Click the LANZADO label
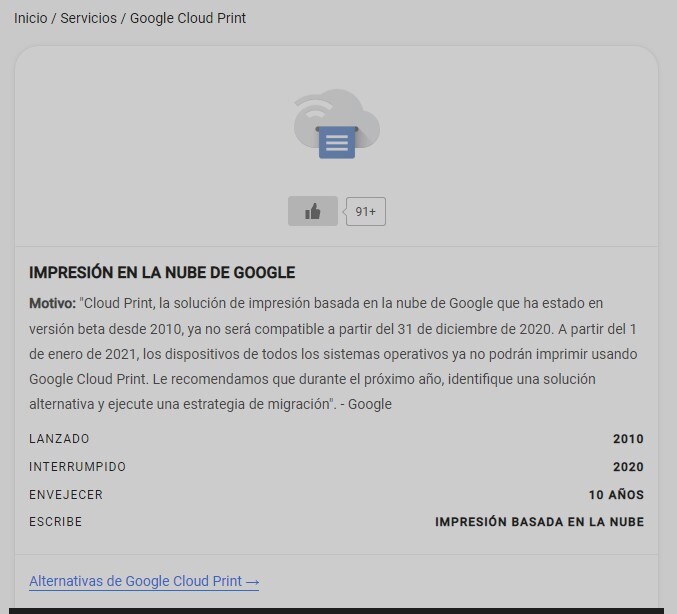 59,439
